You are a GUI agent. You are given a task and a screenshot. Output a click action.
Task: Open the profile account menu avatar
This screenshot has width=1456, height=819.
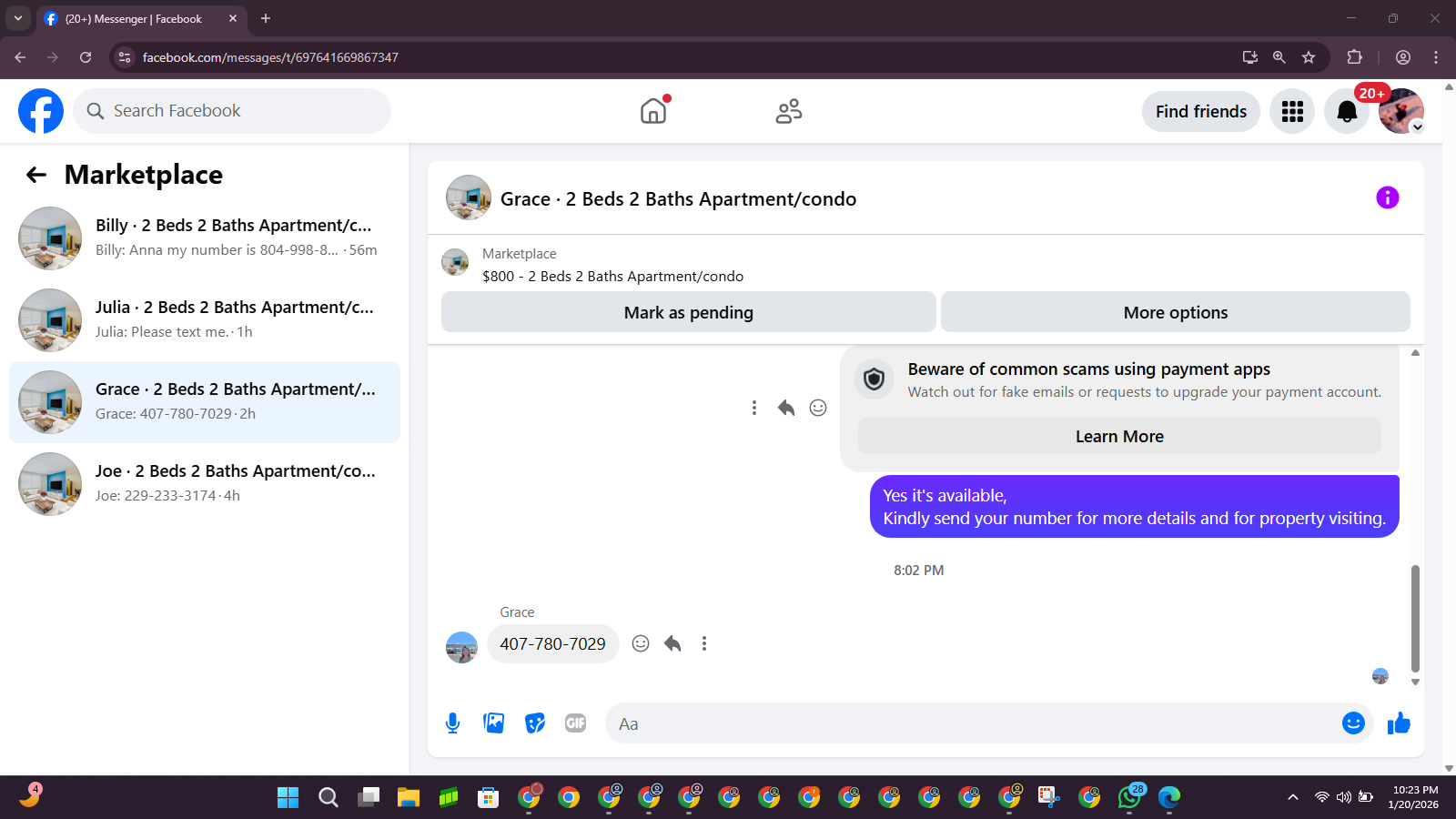[x=1401, y=111]
